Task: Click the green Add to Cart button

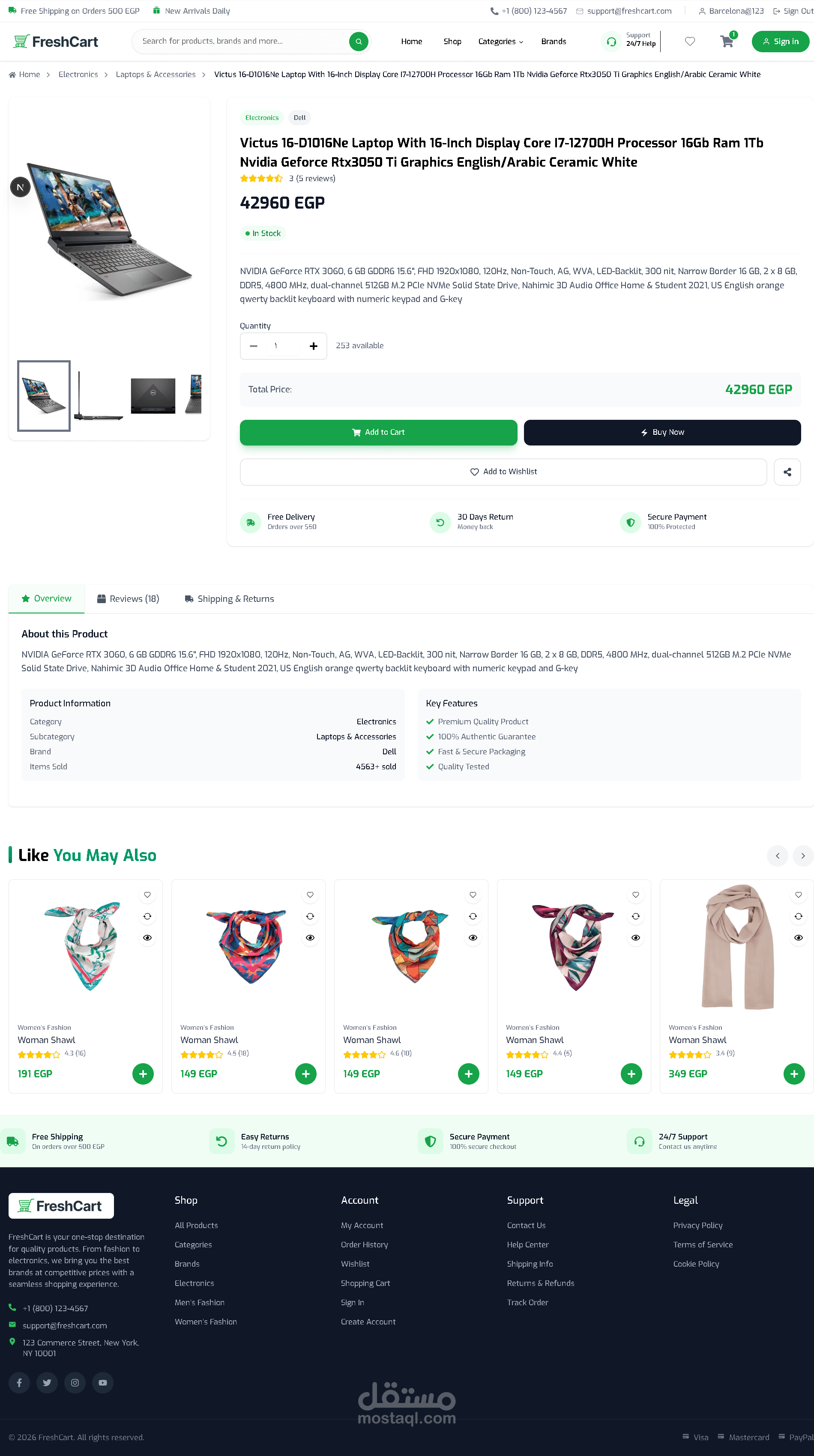Action: [x=378, y=432]
